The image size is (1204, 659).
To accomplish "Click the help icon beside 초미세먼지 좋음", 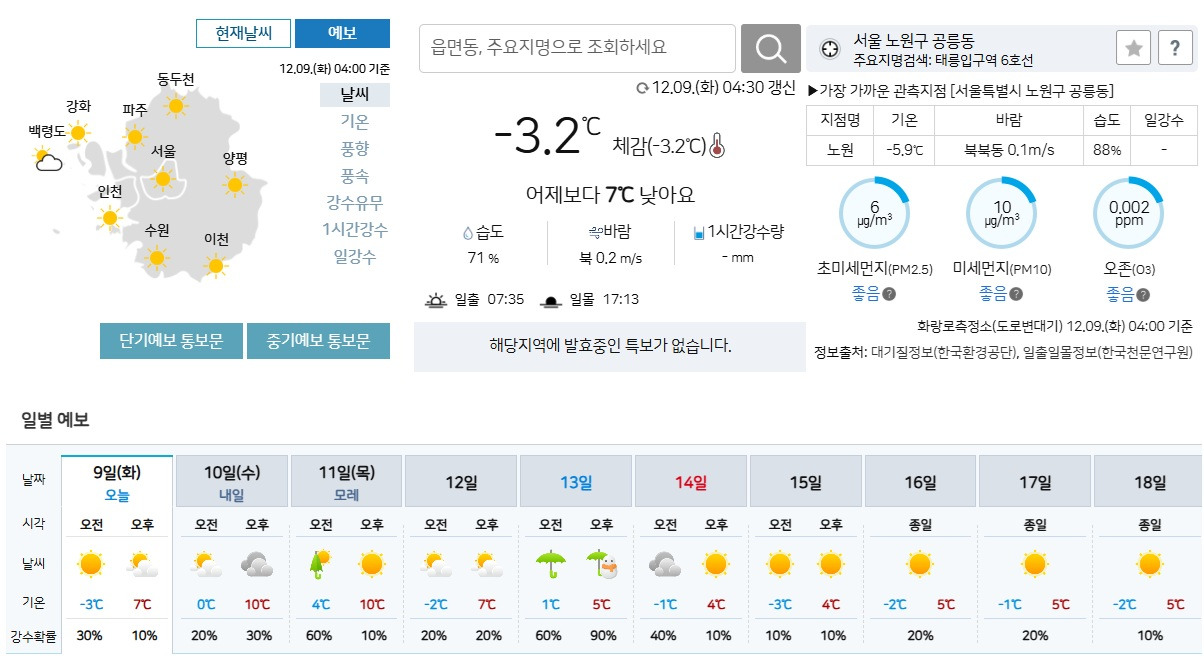I will [889, 295].
